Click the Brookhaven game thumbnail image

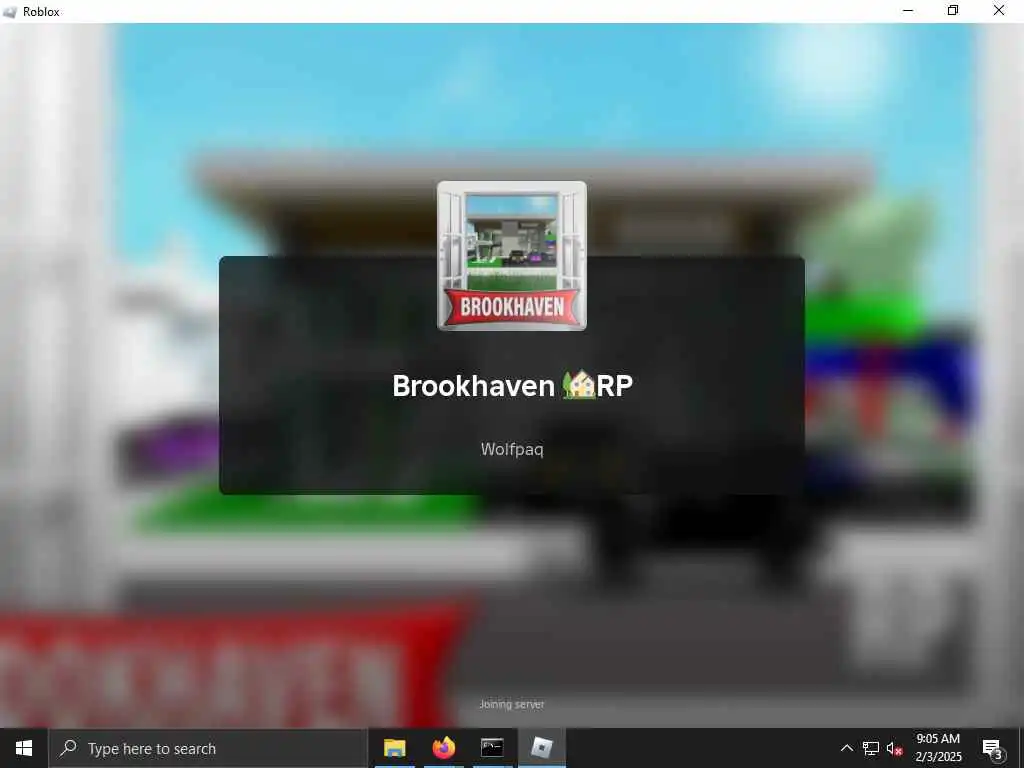click(511, 256)
